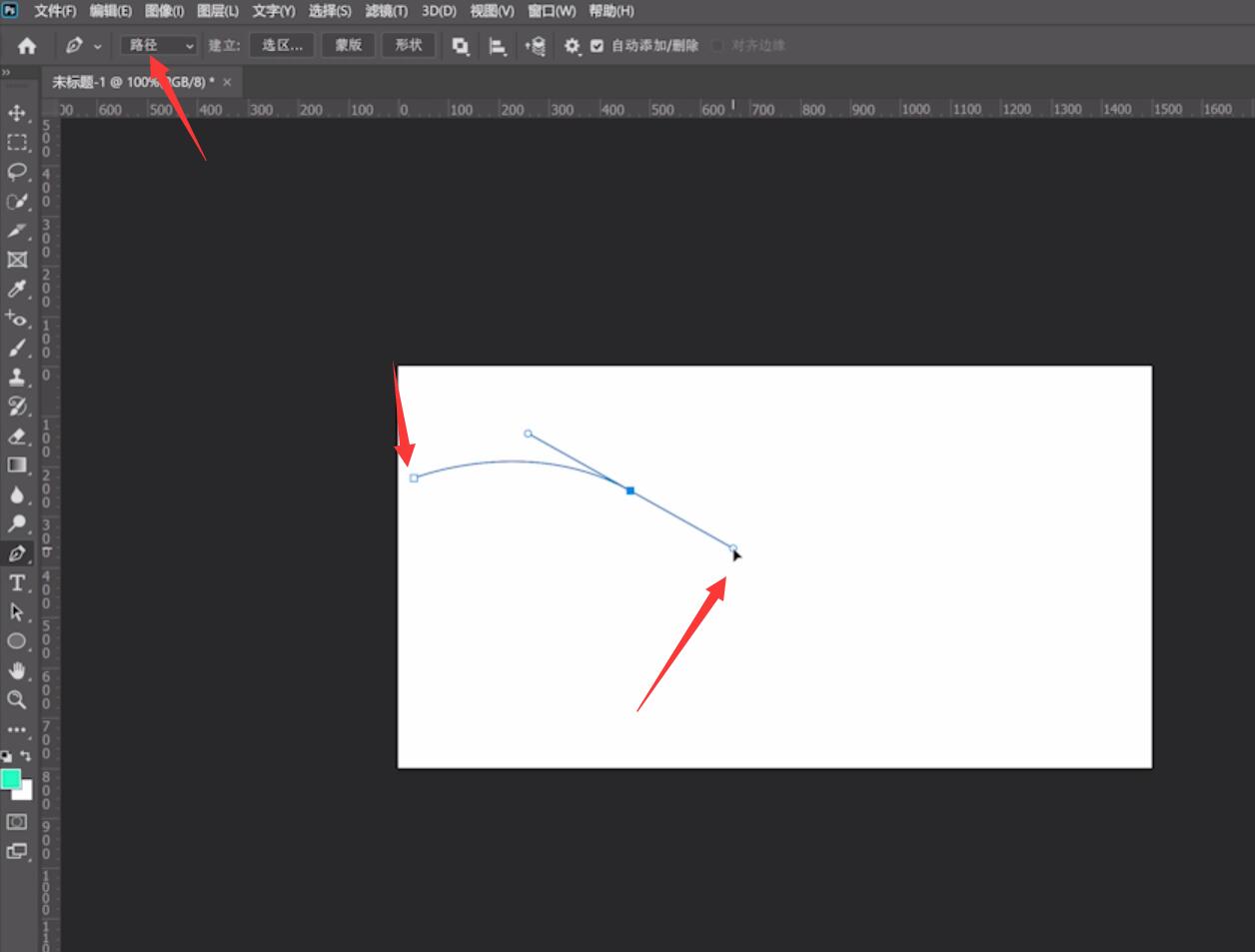
Task: Select the Ellipse shape tool
Action: [x=17, y=640]
